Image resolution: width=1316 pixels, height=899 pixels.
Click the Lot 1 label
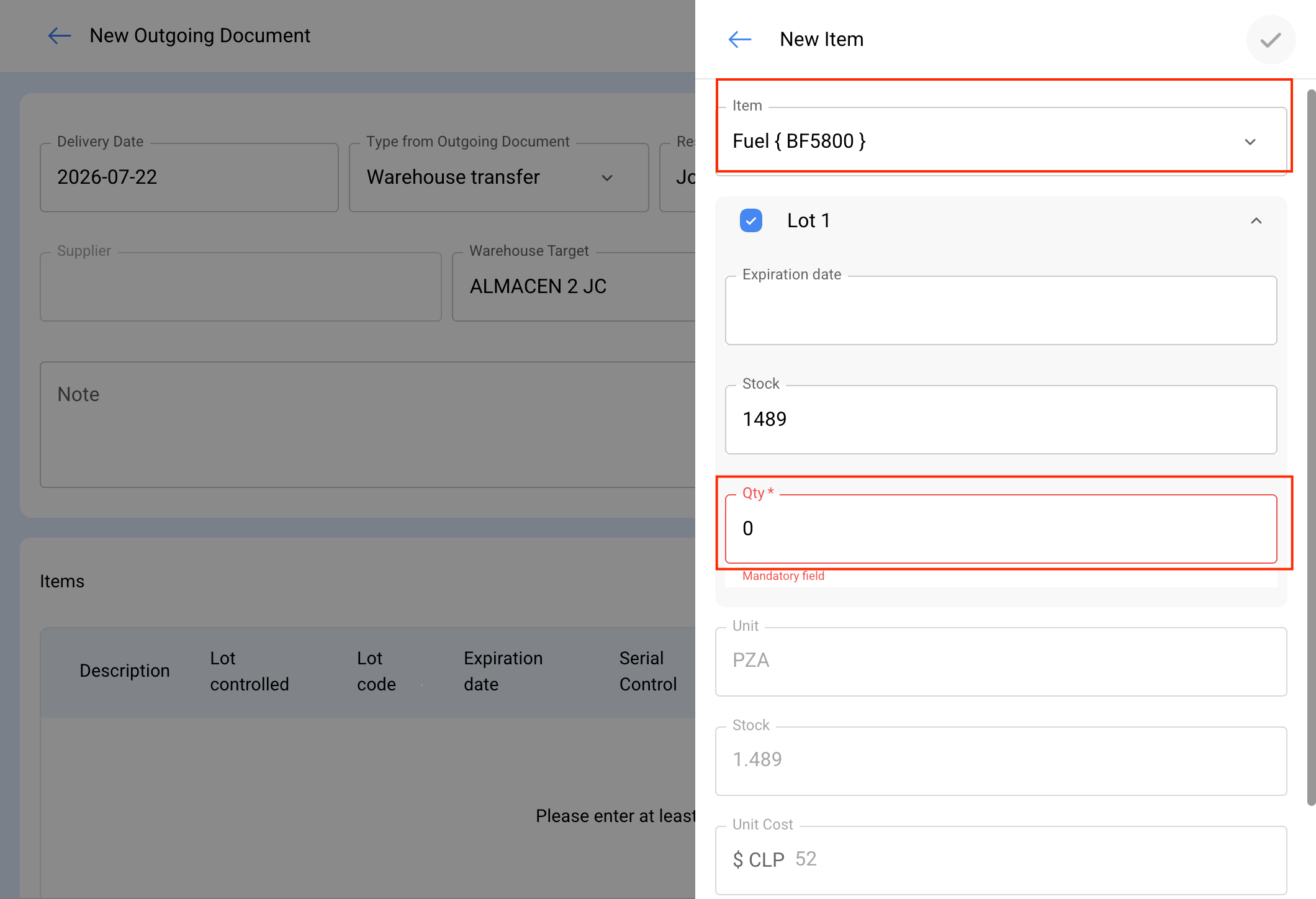[808, 220]
